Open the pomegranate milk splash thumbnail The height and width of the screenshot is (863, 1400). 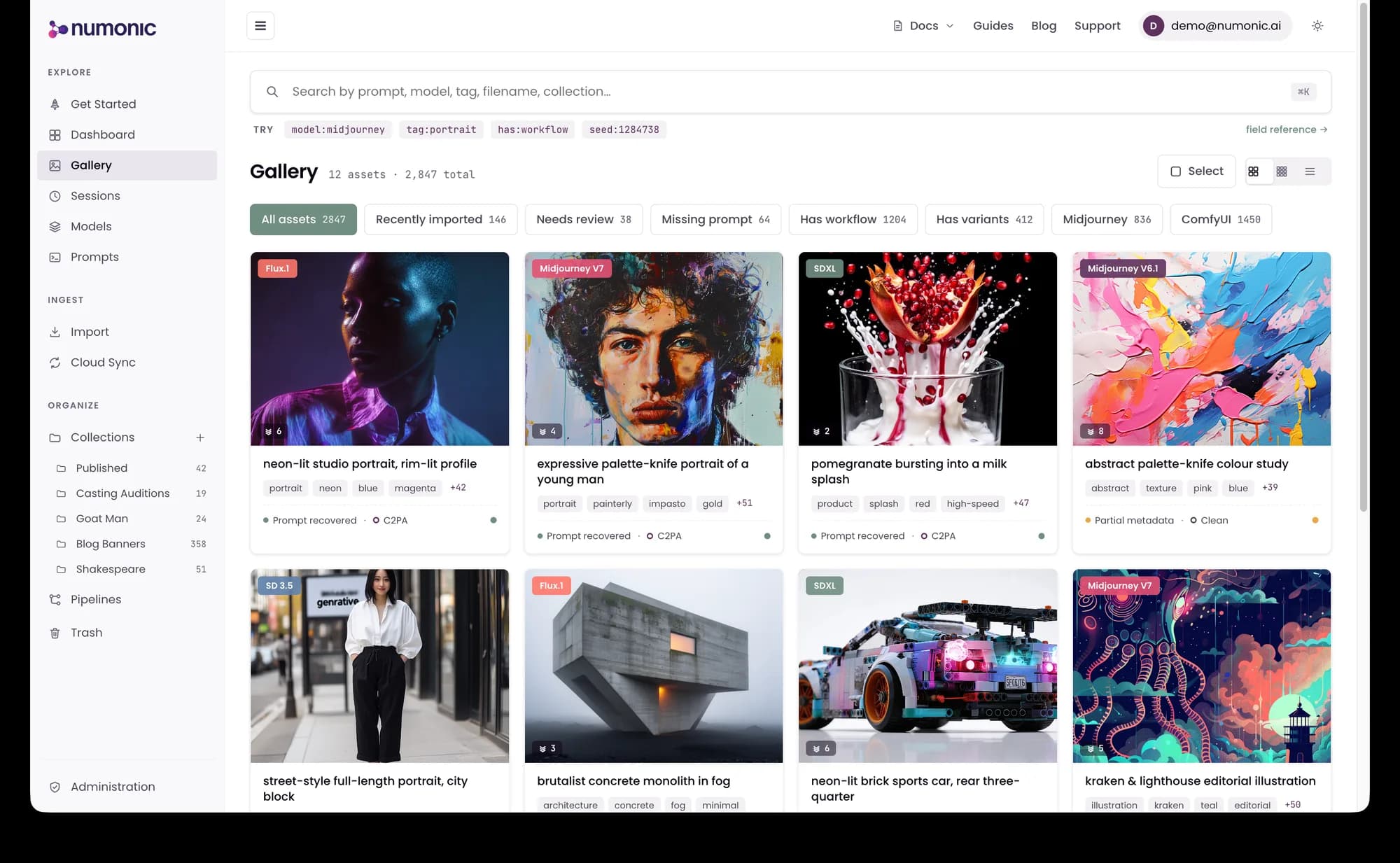tap(927, 349)
